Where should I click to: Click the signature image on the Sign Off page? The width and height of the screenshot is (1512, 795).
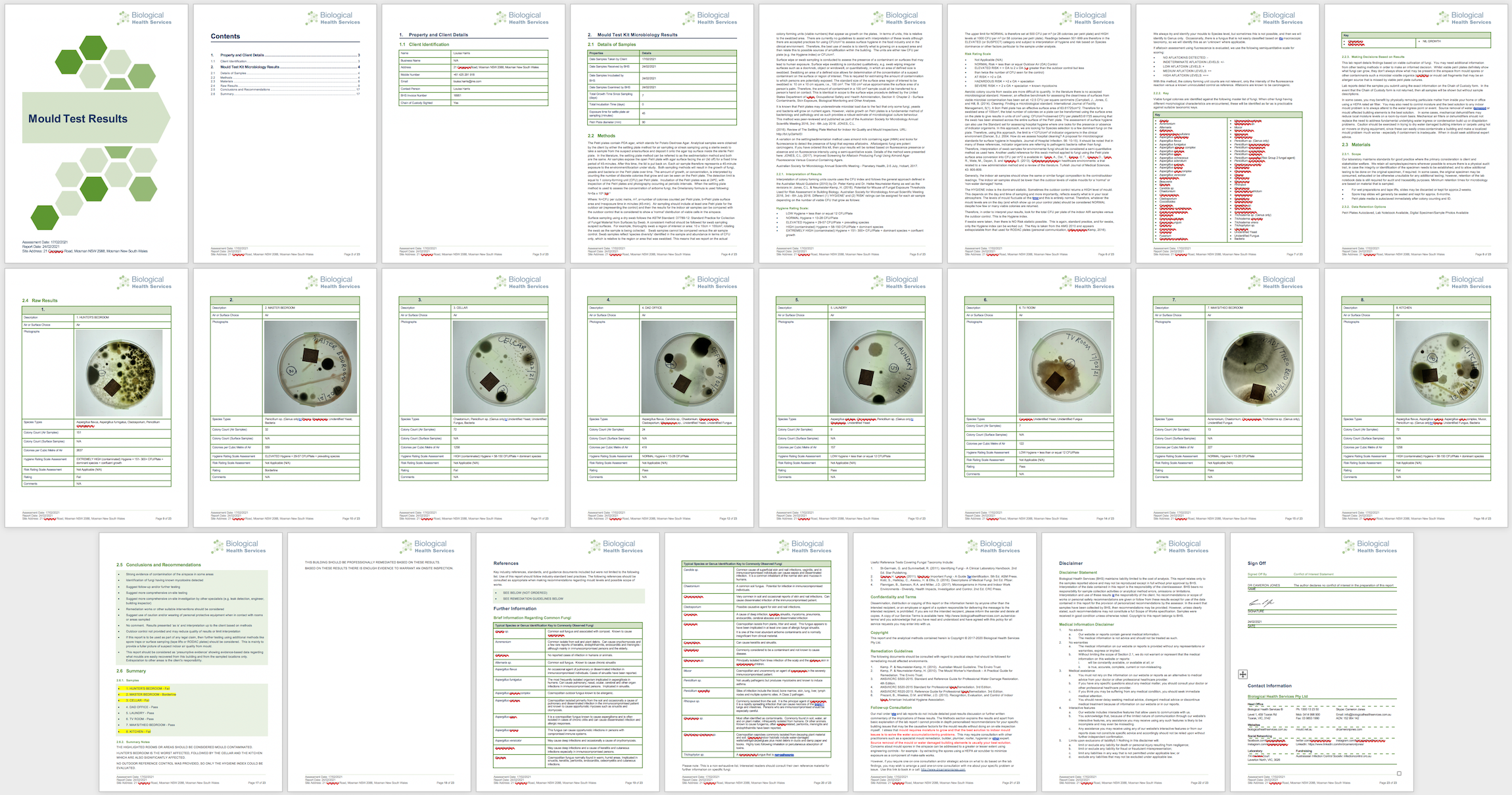[1261, 603]
